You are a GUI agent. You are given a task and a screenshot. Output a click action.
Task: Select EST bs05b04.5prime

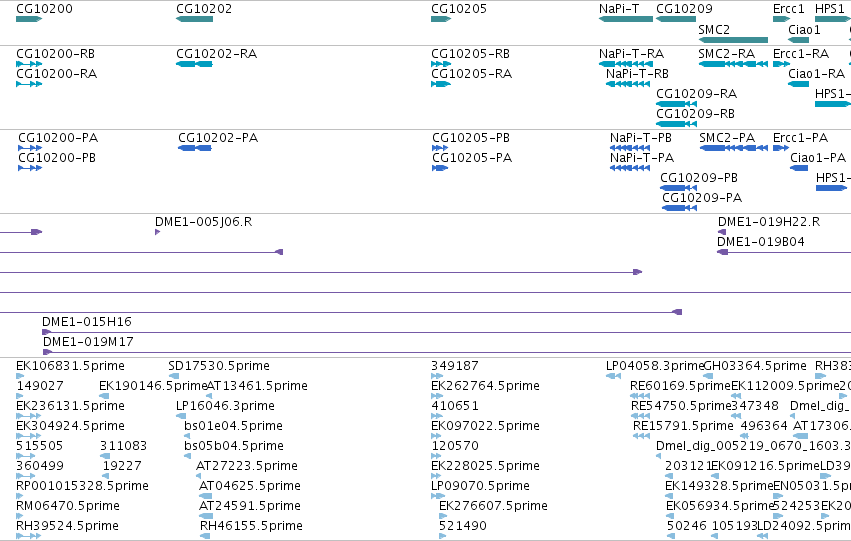[187, 456]
